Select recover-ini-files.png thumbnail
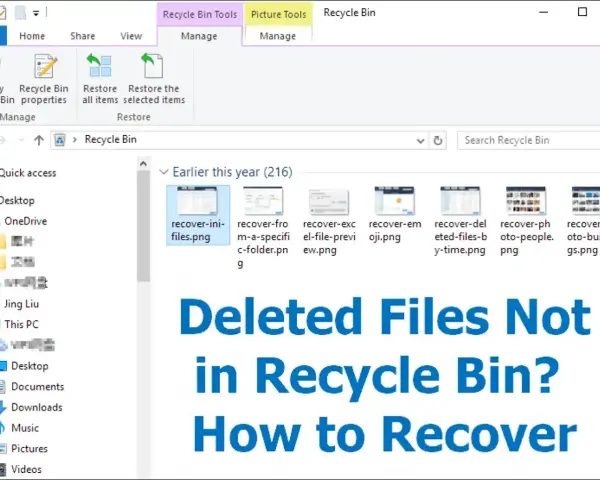Image resolution: width=600 pixels, height=480 pixels. pyautogui.click(x=198, y=215)
